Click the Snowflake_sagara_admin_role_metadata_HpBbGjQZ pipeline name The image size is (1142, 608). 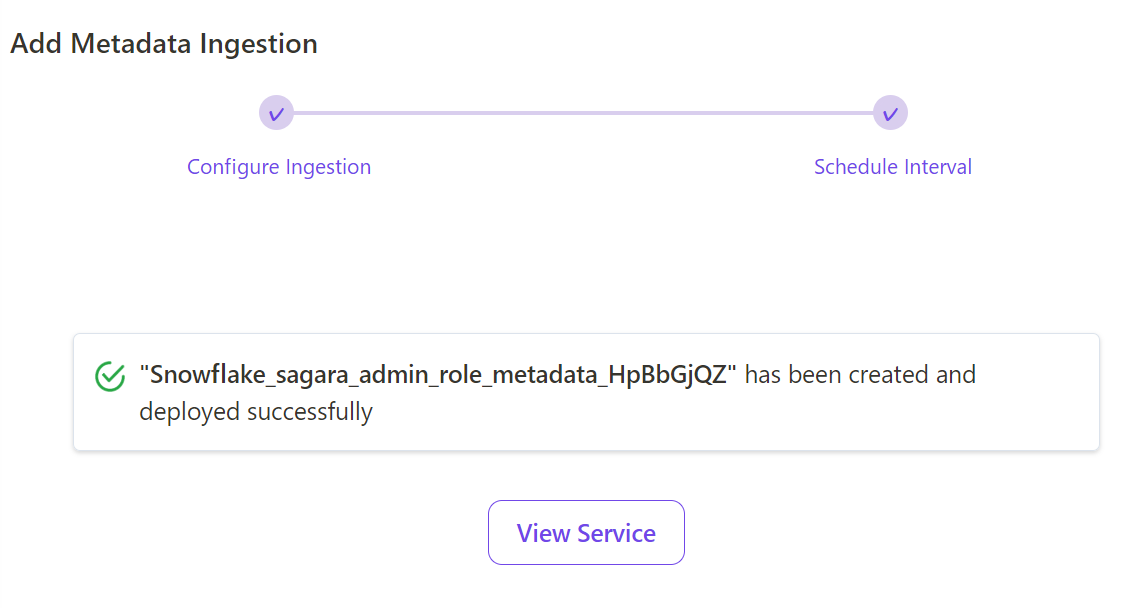pos(438,374)
